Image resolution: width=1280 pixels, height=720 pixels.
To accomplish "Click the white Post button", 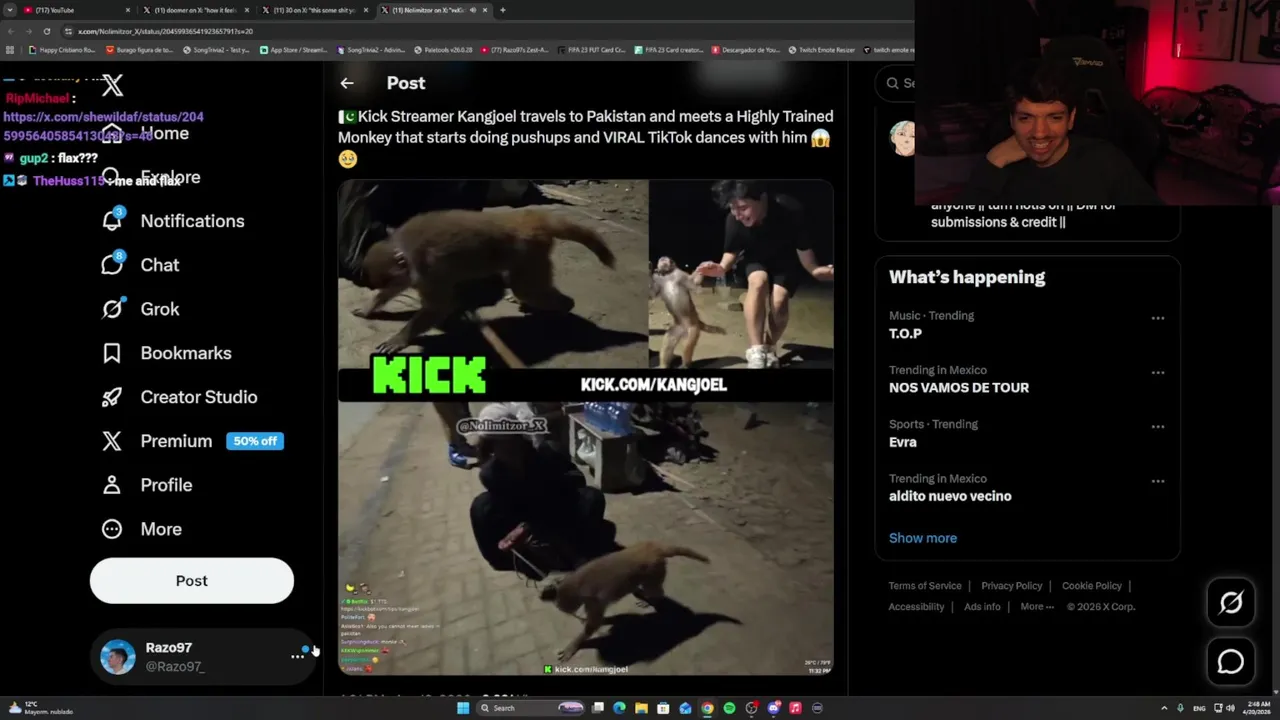I will [x=192, y=581].
